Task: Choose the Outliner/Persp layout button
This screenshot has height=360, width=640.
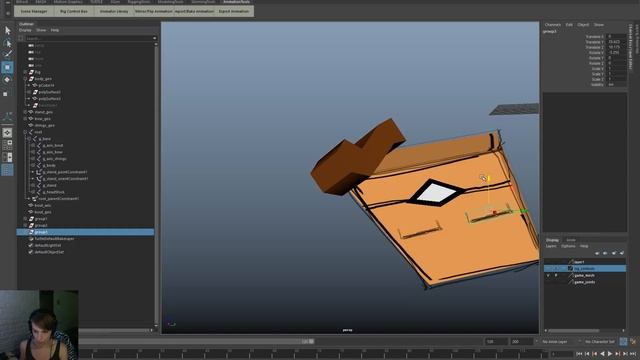Action: pyautogui.click(x=7, y=157)
